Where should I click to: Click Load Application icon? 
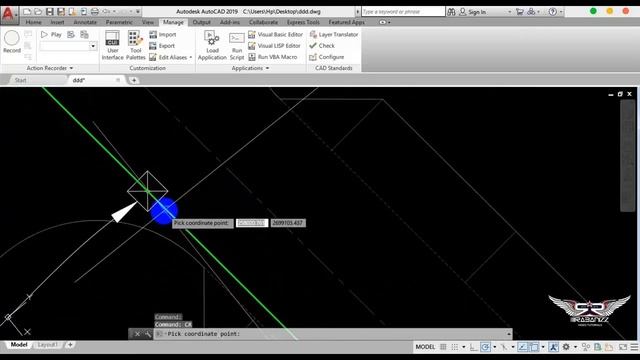click(x=212, y=45)
